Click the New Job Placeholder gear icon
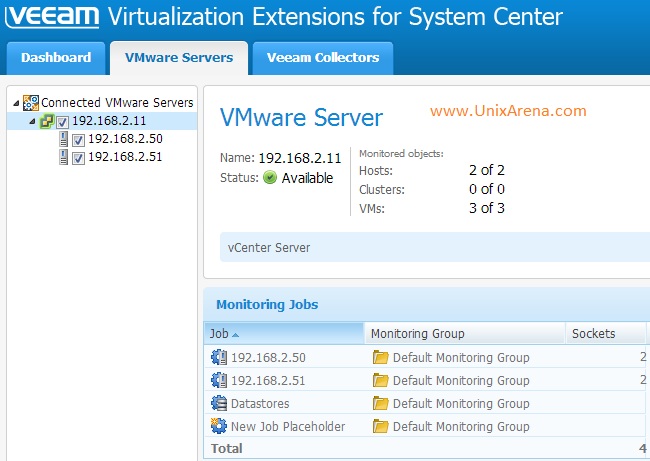Image resolution: width=650 pixels, height=461 pixels. point(218,426)
